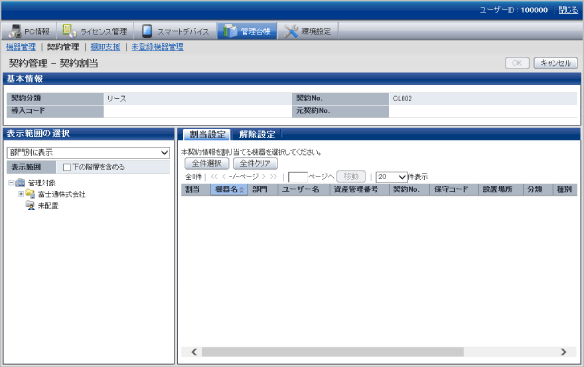Open the 未登録機器管理 link
584x367 pixels.
click(158, 47)
